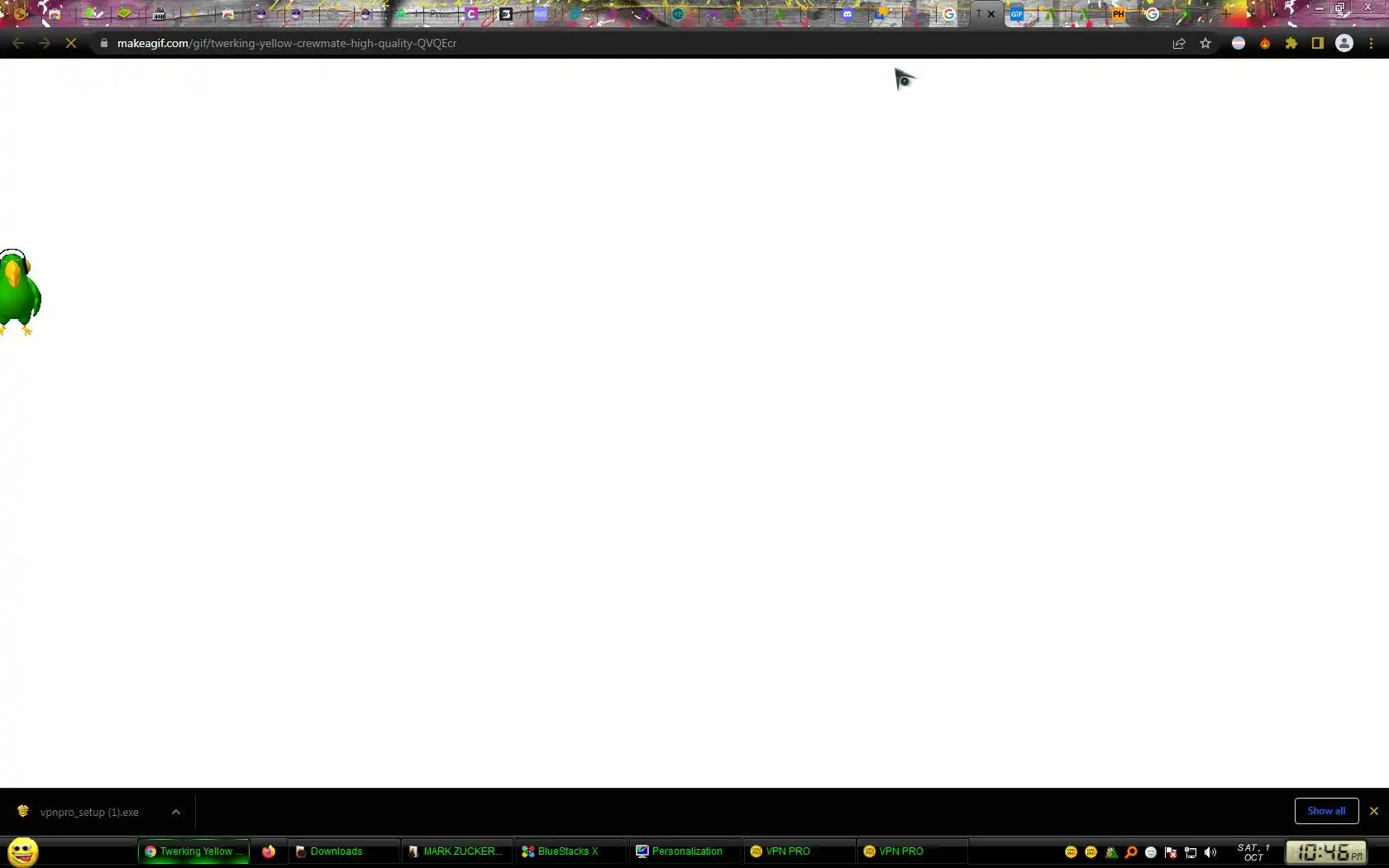Open network connections tray icon
Viewport: 1389px width, 868px height.
1191,852
